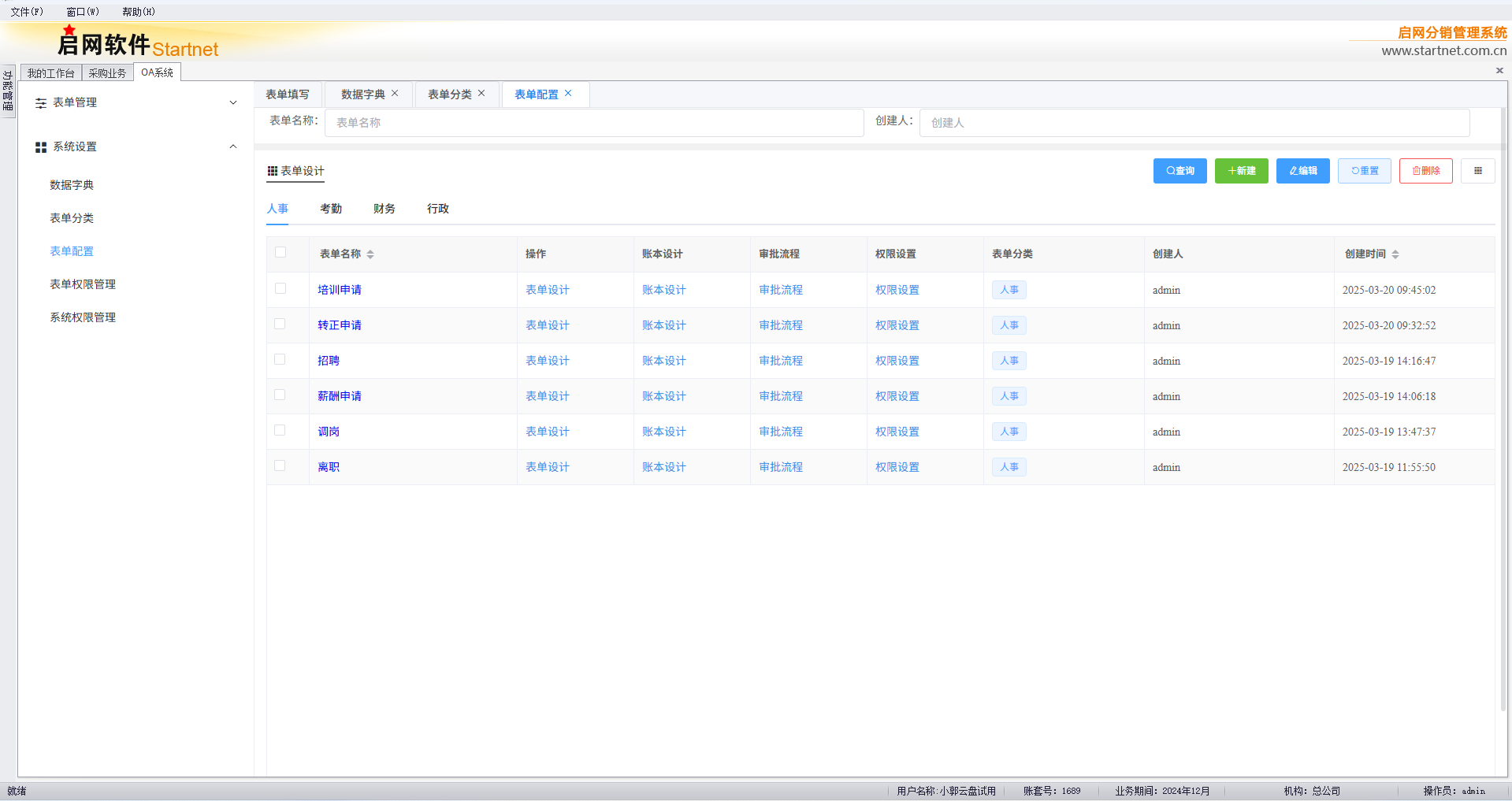Image resolution: width=1512 pixels, height=801 pixels.
Task: Open 审批流程 for 离职 row
Action: [781, 467]
